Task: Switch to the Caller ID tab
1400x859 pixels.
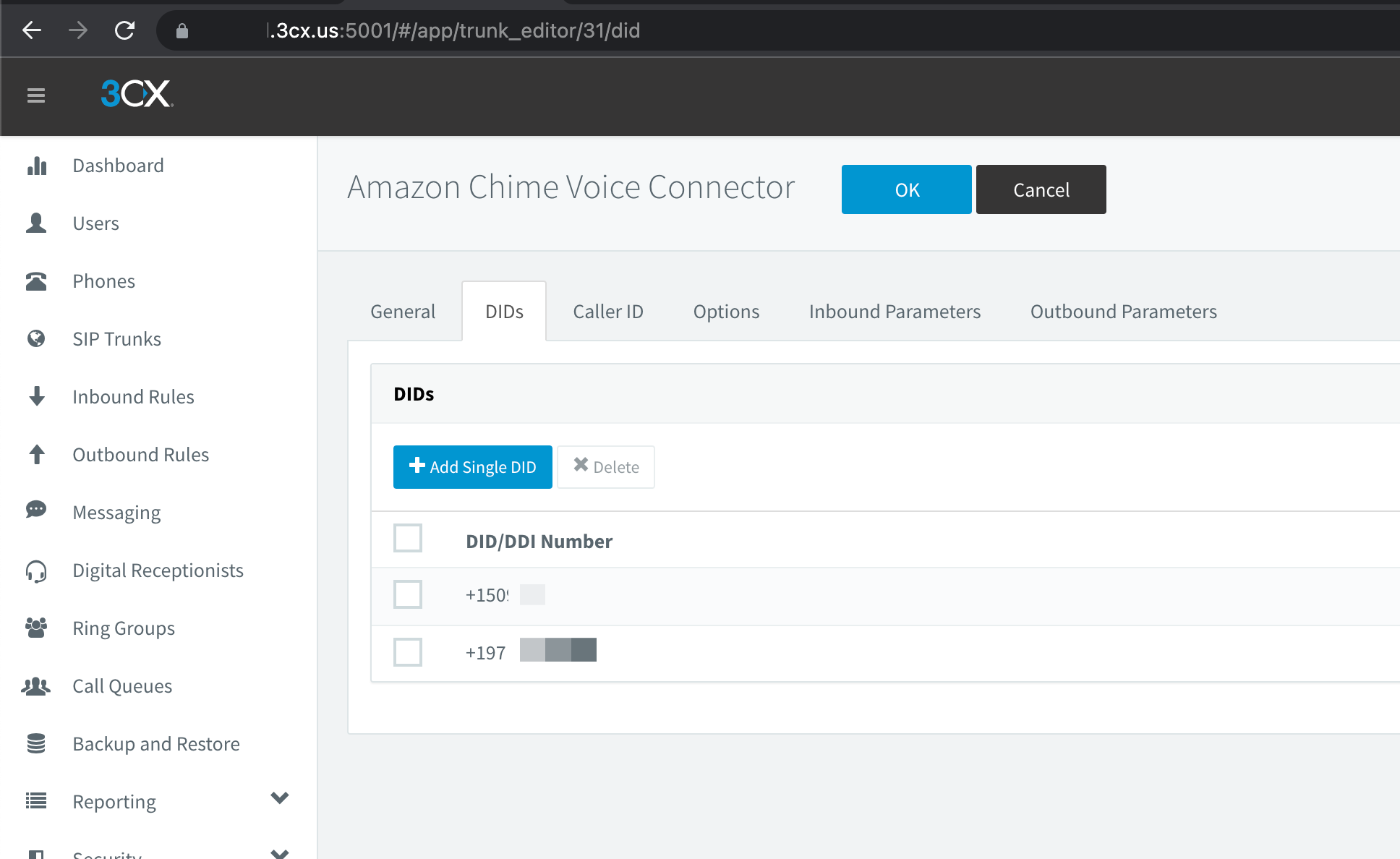Action: (x=608, y=312)
